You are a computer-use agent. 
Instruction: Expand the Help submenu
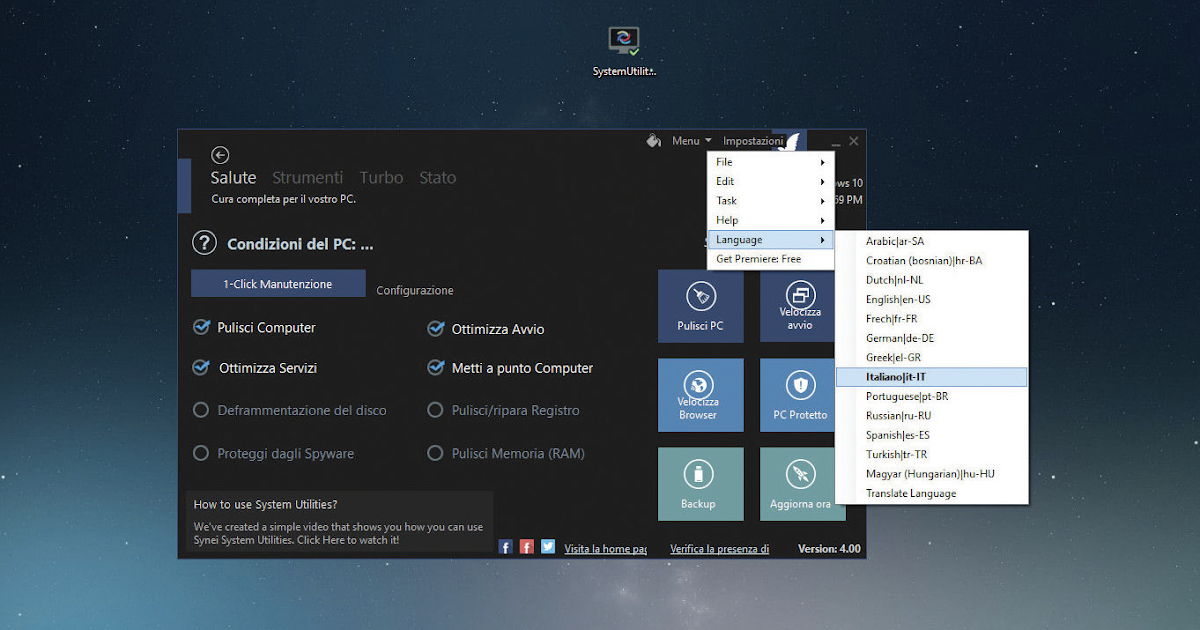[x=771, y=220]
